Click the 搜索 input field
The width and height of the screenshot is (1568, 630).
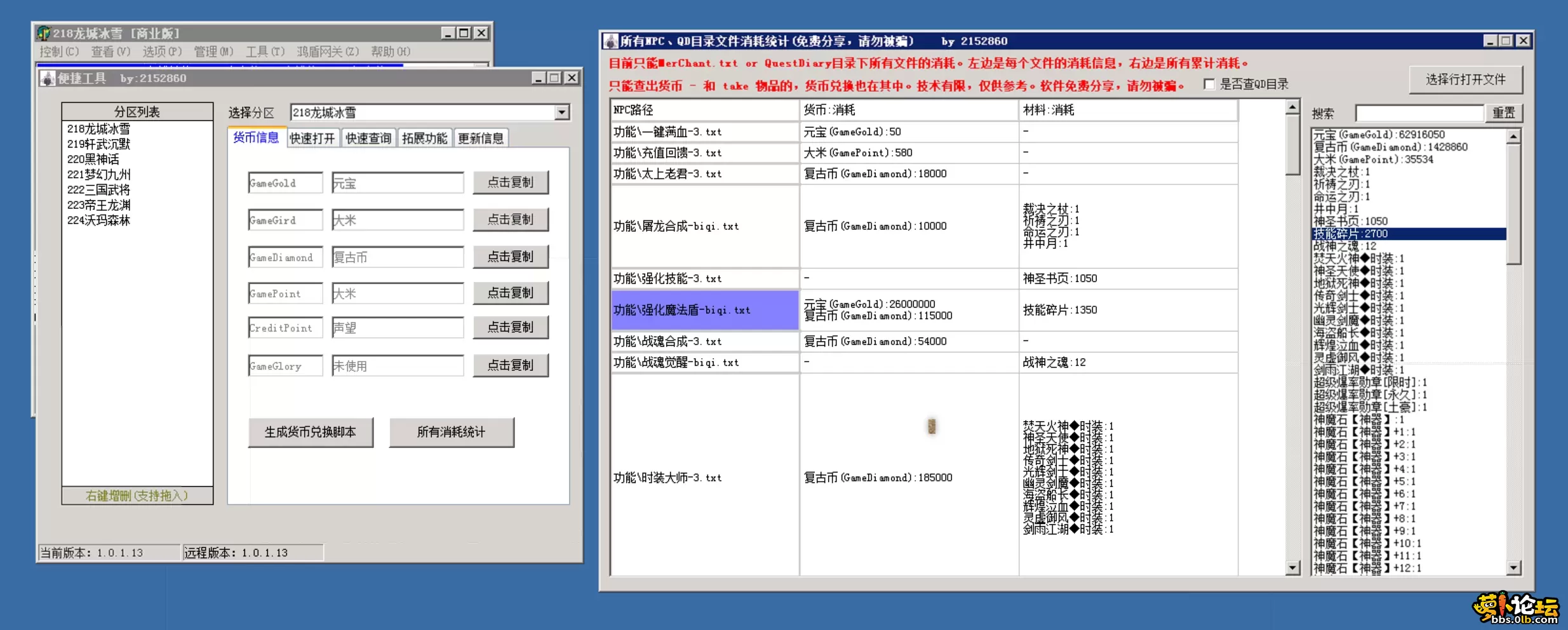[1419, 114]
